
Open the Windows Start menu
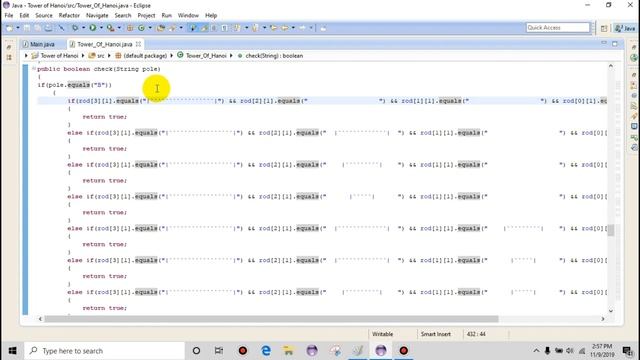pos(12,351)
